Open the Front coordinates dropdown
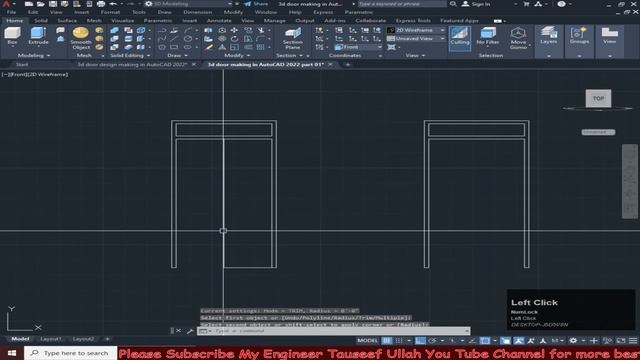 (x=358, y=47)
